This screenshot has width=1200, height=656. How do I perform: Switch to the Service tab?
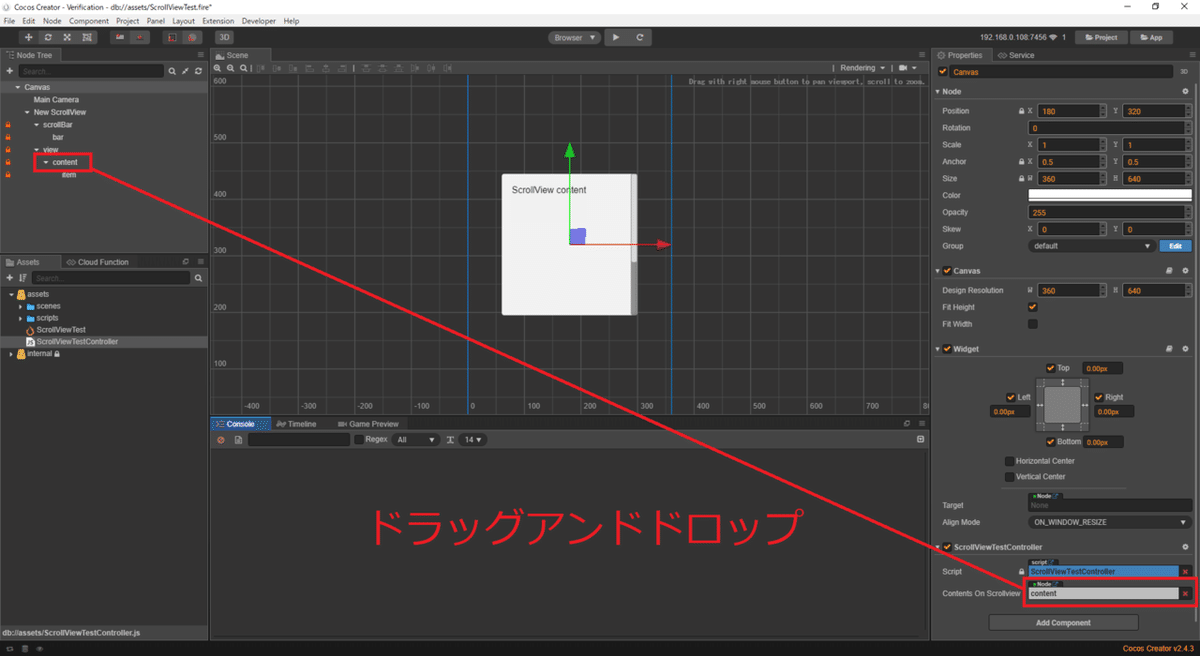(x=1016, y=55)
